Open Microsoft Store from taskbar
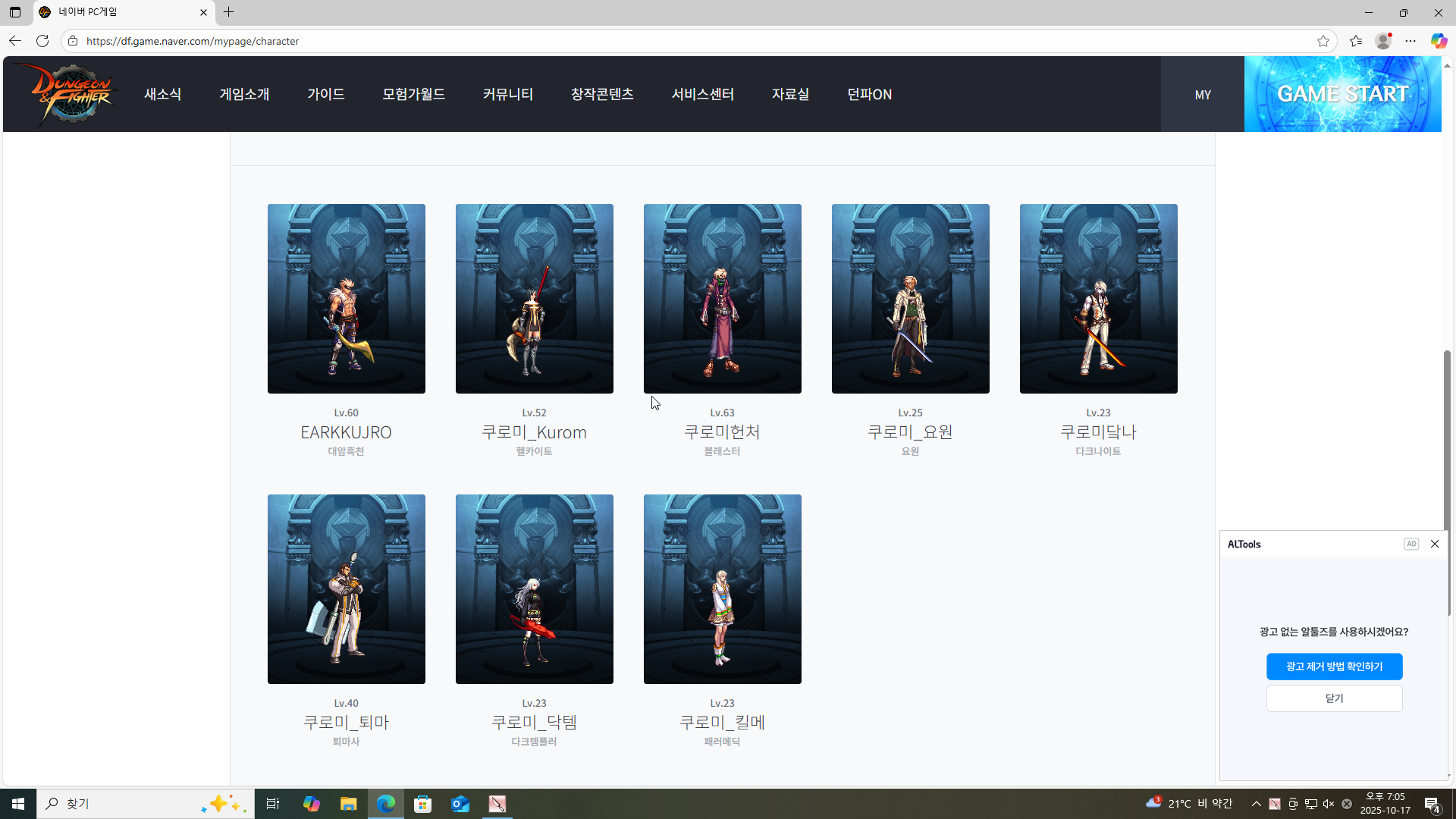 423,804
